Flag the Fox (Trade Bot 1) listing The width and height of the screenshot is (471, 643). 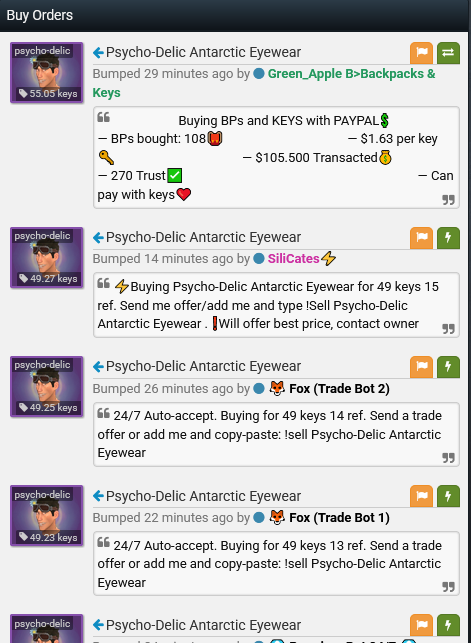[421, 496]
